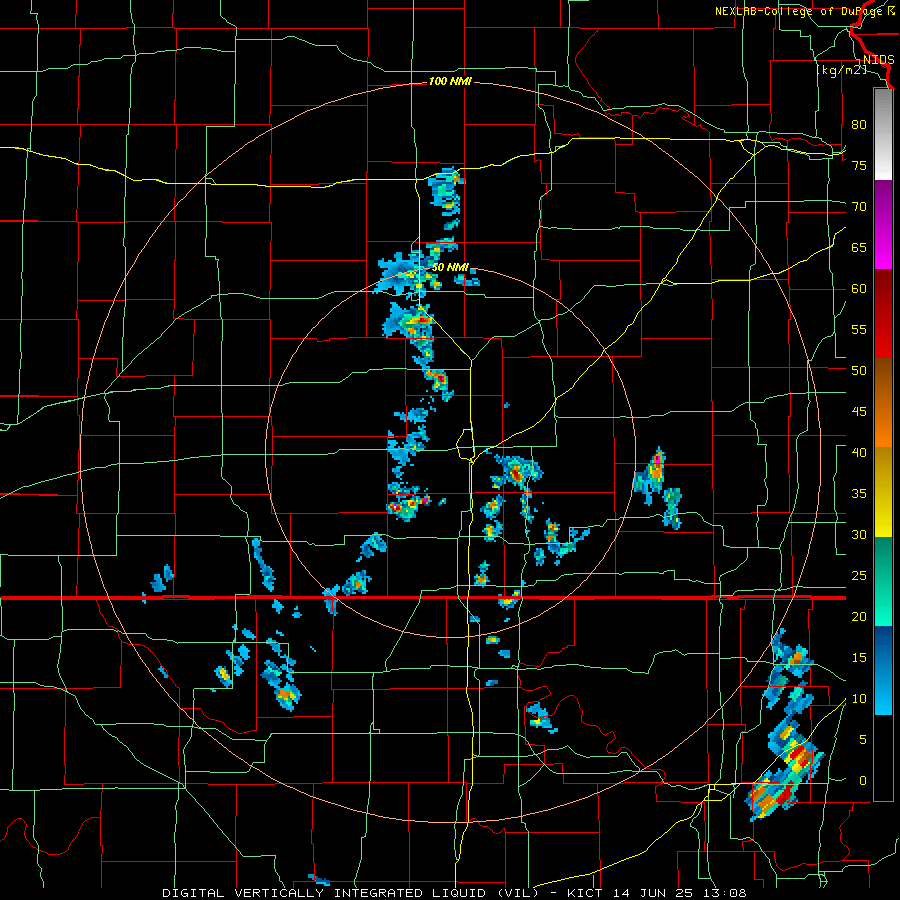
Task: Click the scale value 30
Action: [859, 534]
